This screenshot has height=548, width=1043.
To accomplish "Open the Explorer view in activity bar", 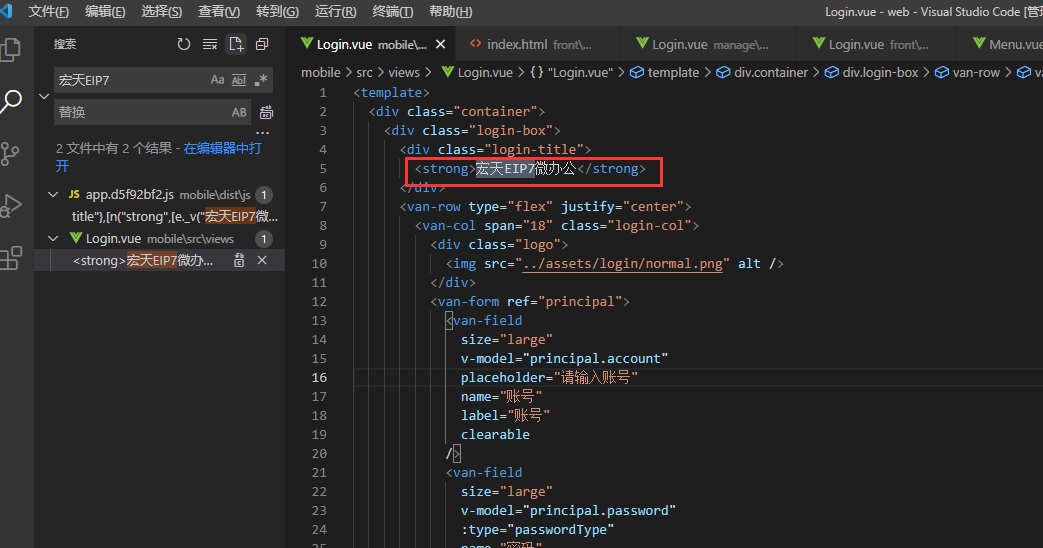I will 12,49.
